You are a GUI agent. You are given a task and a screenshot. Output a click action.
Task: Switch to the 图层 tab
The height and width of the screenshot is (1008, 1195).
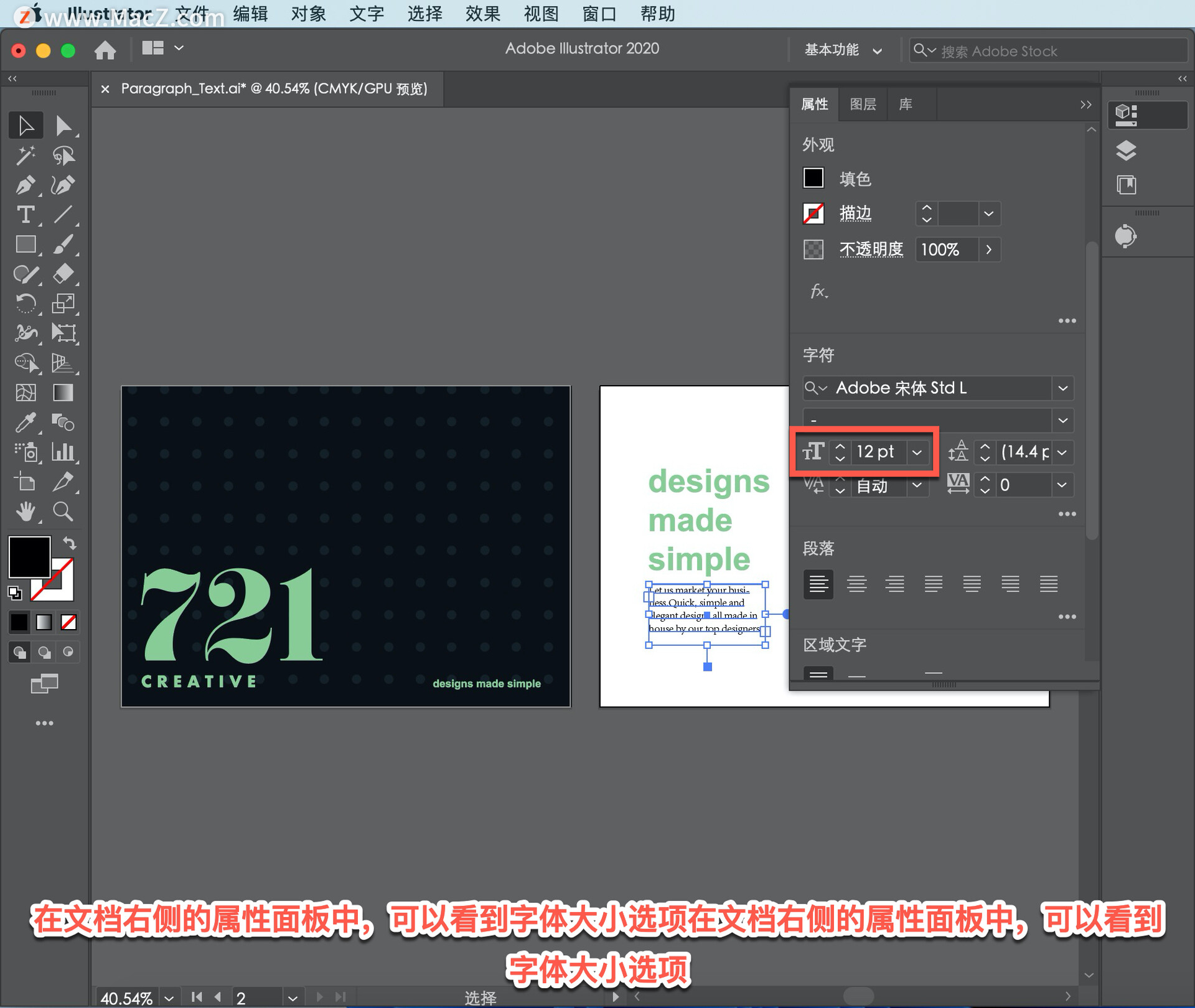tap(863, 104)
